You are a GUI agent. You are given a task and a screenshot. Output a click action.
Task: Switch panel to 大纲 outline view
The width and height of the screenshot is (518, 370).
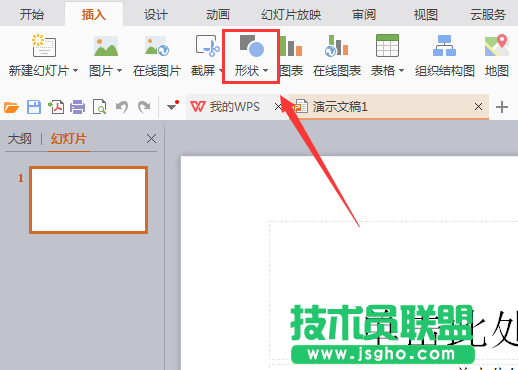[x=20, y=139]
